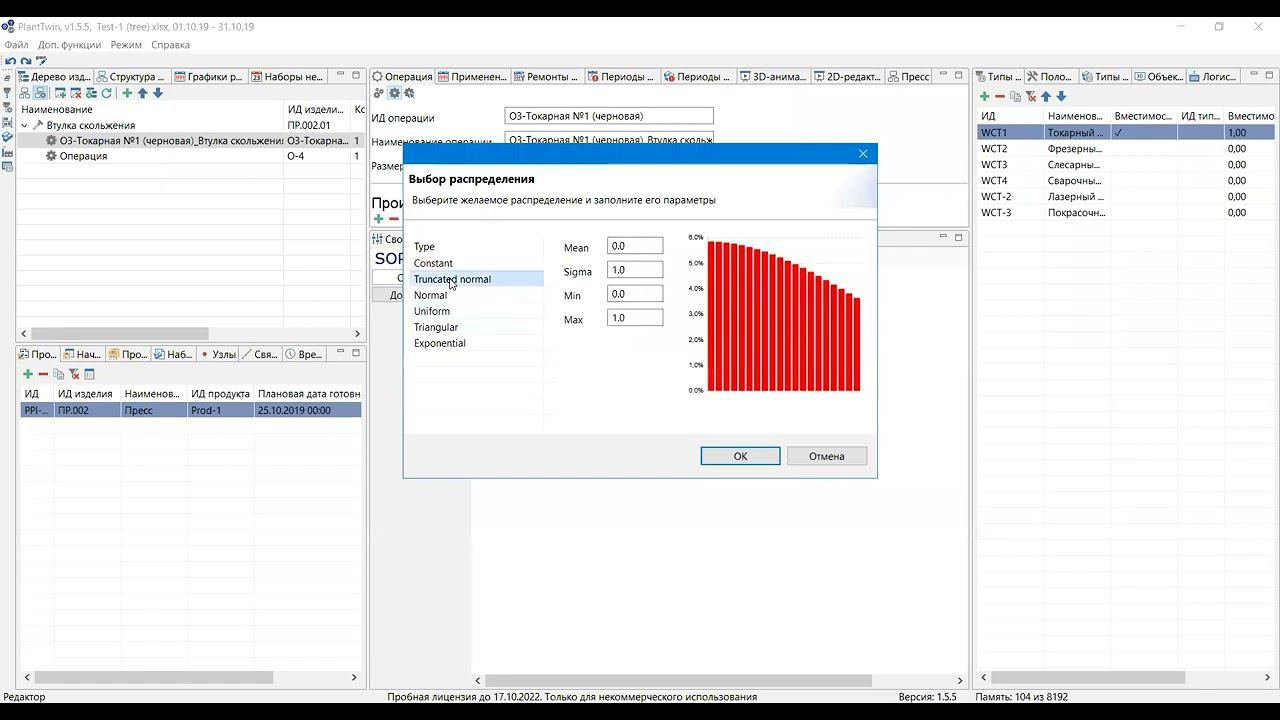Select the Constant distribution type

click(433, 263)
